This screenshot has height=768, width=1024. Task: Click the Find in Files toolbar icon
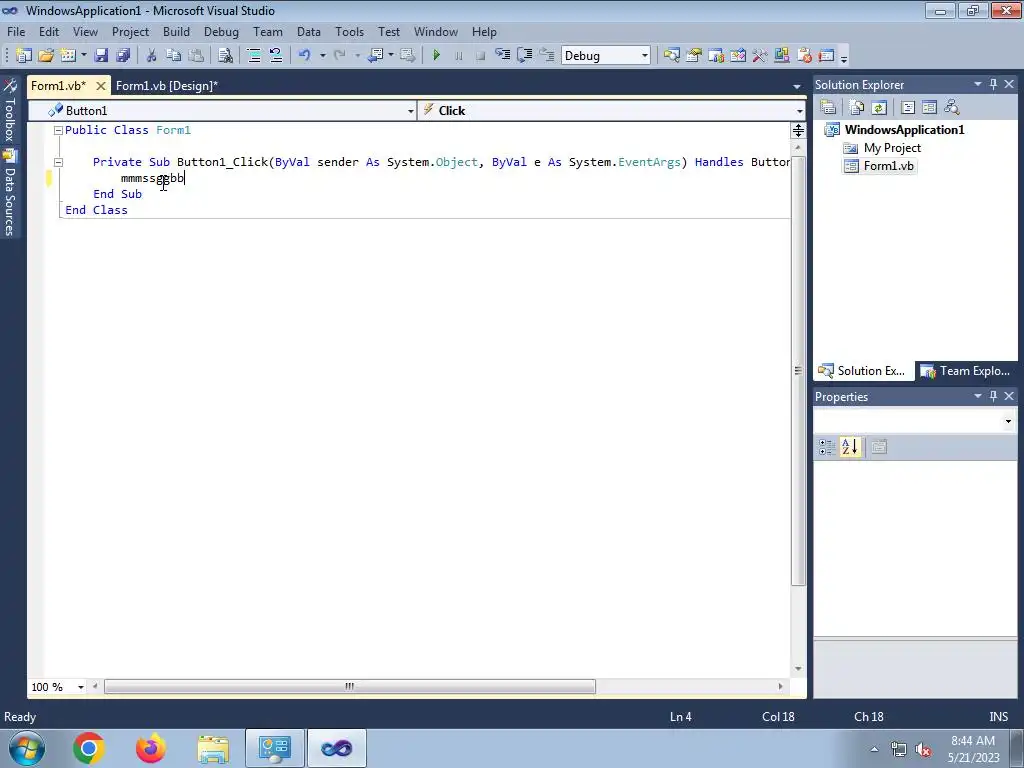[225, 56]
